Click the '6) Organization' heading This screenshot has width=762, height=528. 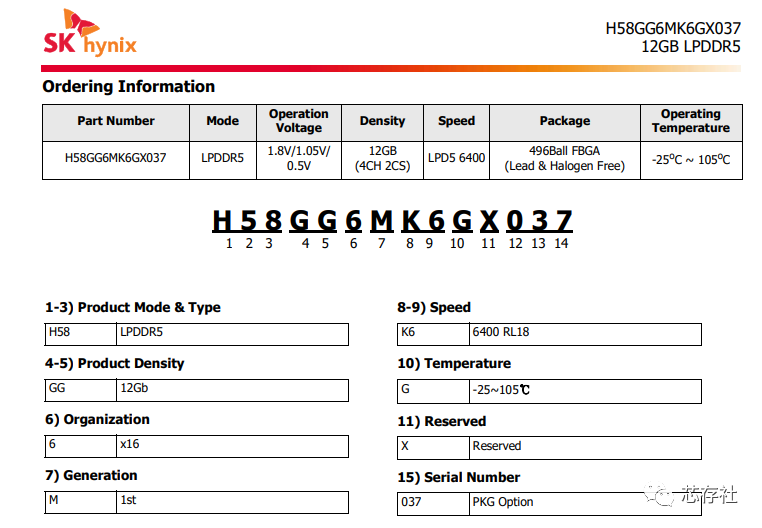pyautogui.click(x=97, y=420)
